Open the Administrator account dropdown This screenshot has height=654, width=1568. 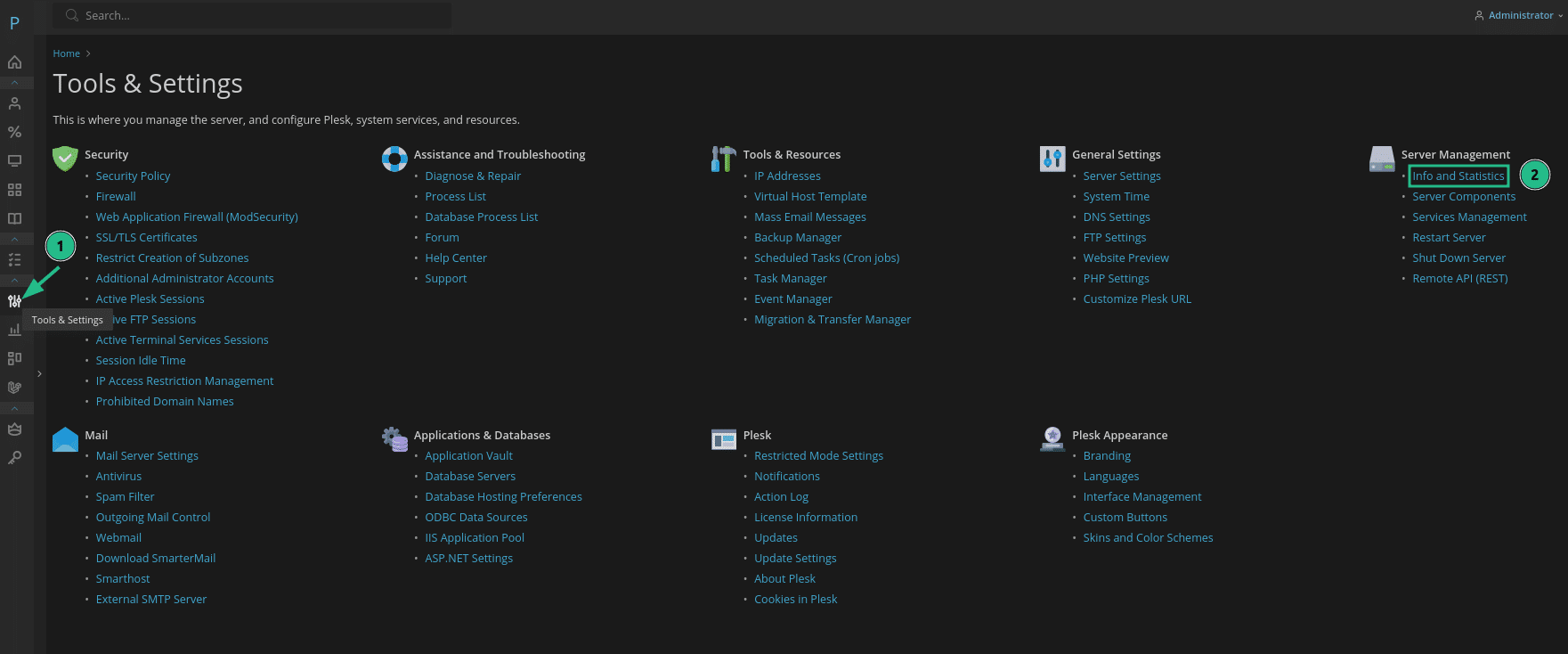point(1519,15)
